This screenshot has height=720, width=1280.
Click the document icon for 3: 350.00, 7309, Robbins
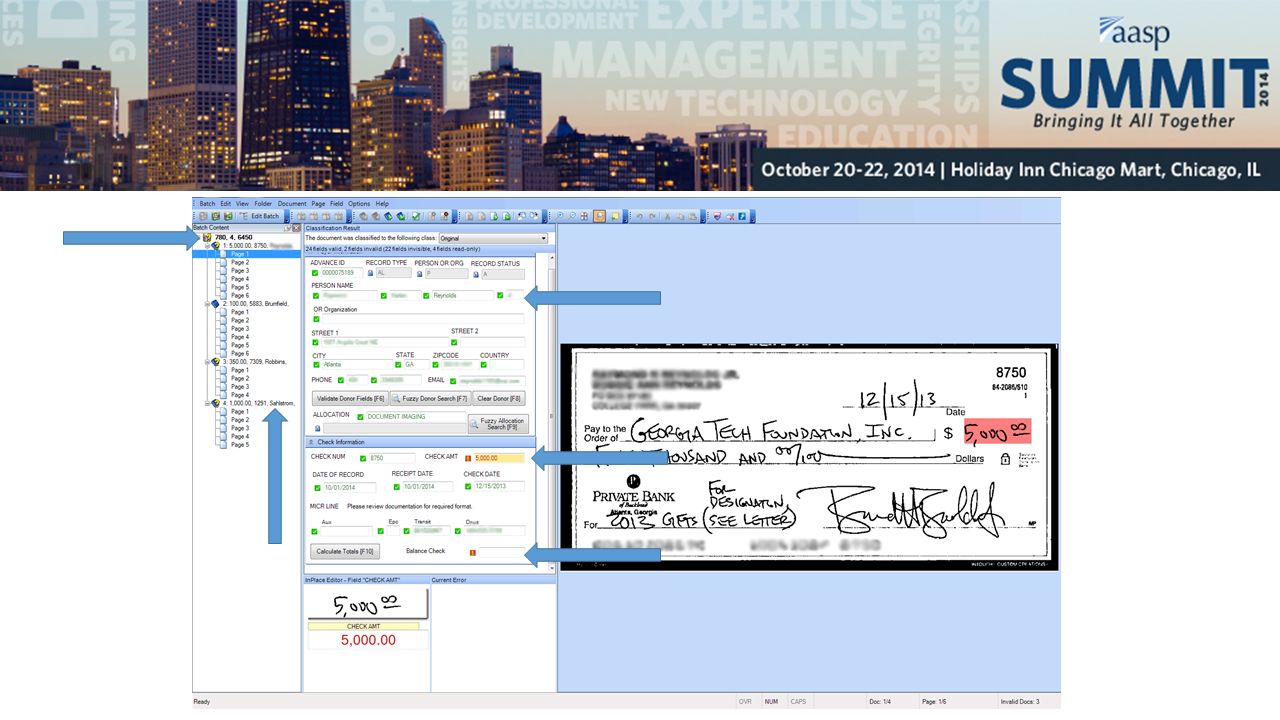coord(215,361)
